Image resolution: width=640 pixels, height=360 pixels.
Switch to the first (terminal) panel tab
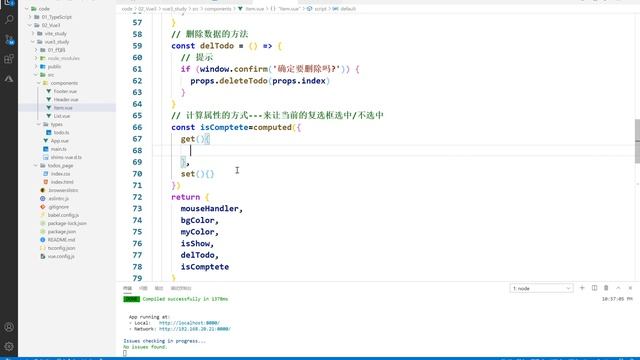point(128,288)
